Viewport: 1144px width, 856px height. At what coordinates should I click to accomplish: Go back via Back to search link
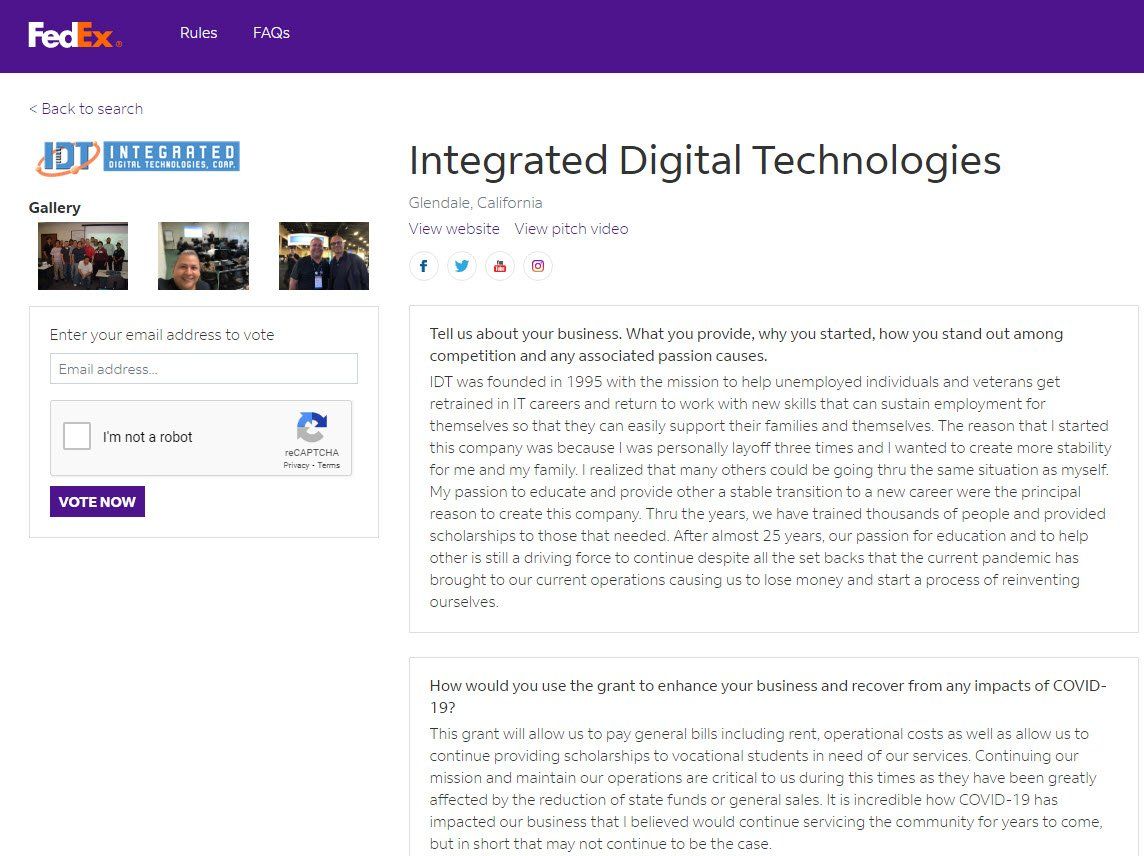pyautogui.click(x=86, y=109)
